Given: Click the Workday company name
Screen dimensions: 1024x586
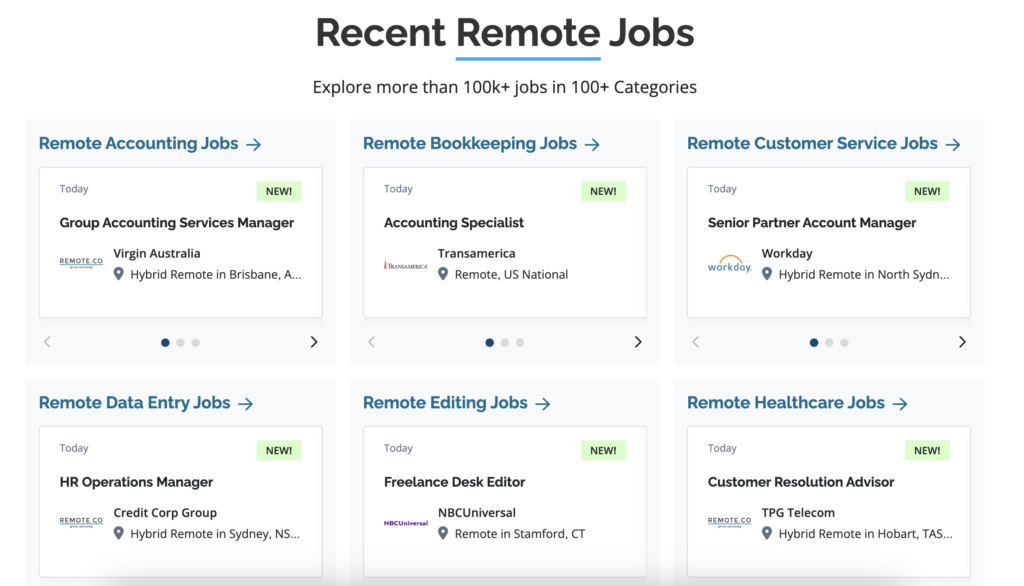Looking at the screenshot, I should 787,253.
